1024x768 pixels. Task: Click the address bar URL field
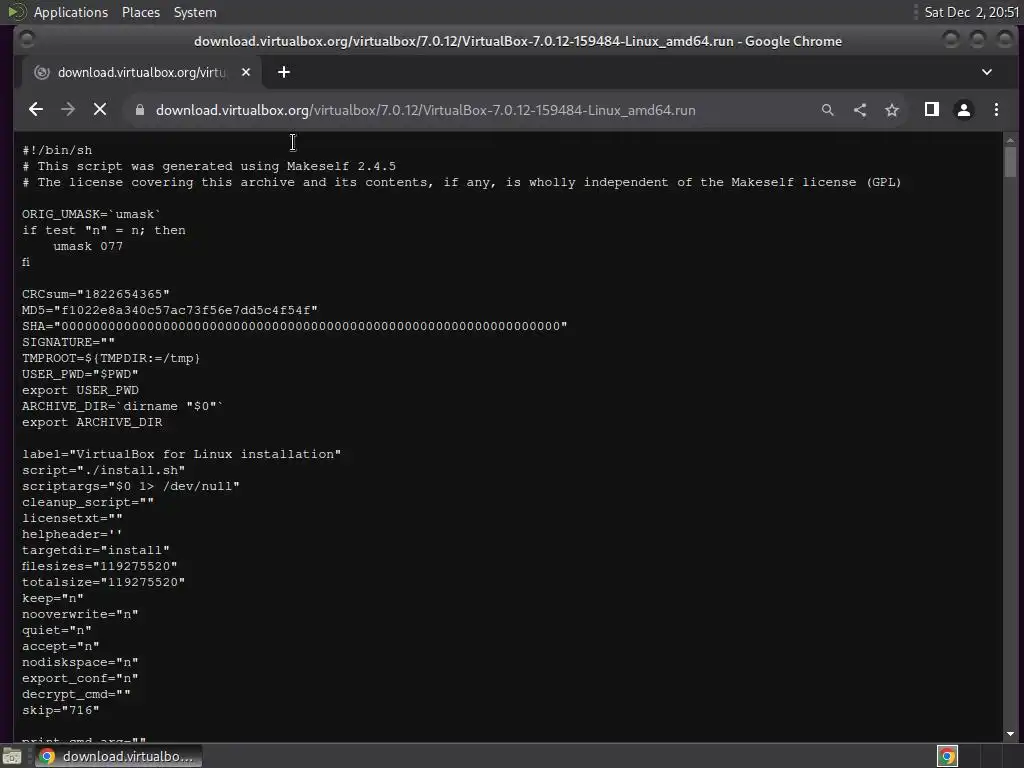(x=425, y=110)
